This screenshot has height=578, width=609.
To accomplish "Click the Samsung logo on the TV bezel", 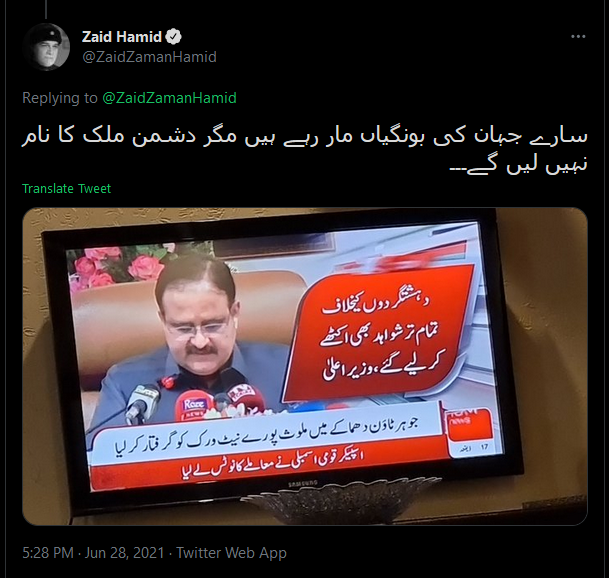I will click(x=303, y=484).
